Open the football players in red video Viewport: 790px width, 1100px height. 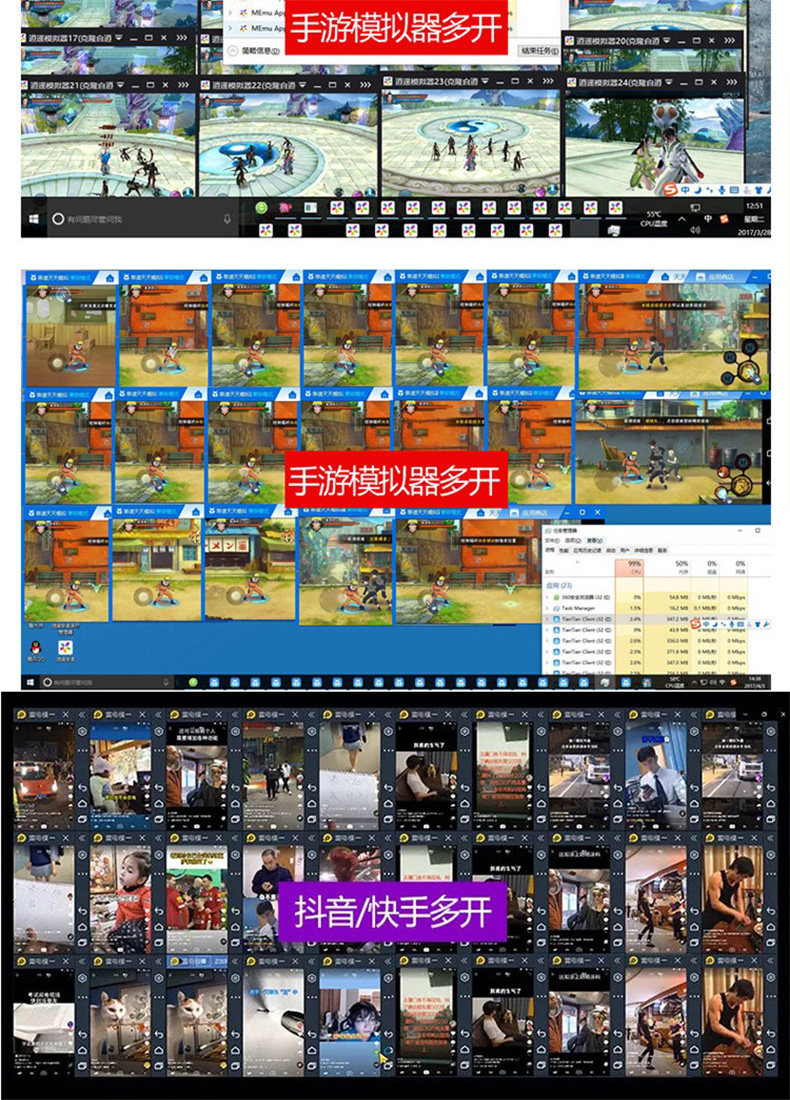(x=197, y=898)
